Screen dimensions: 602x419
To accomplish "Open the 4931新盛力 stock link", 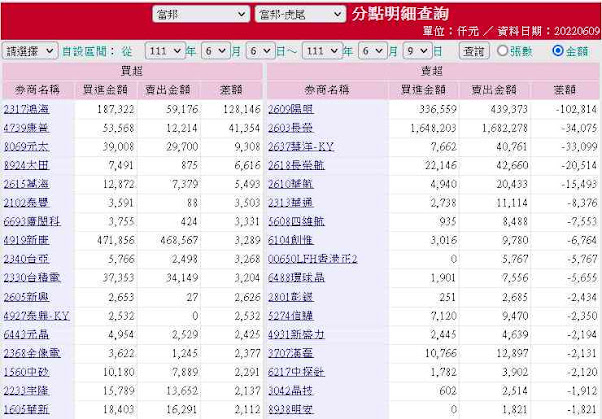I will coord(296,334).
